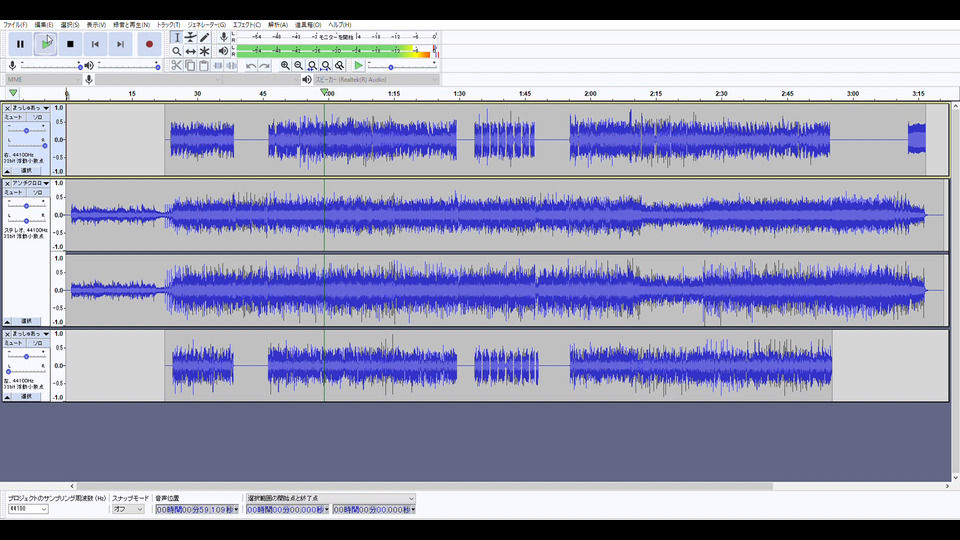Open the 選択範囲の開始点と終了点 dropdown
Screen dimensions: 960x540
coord(331,498)
